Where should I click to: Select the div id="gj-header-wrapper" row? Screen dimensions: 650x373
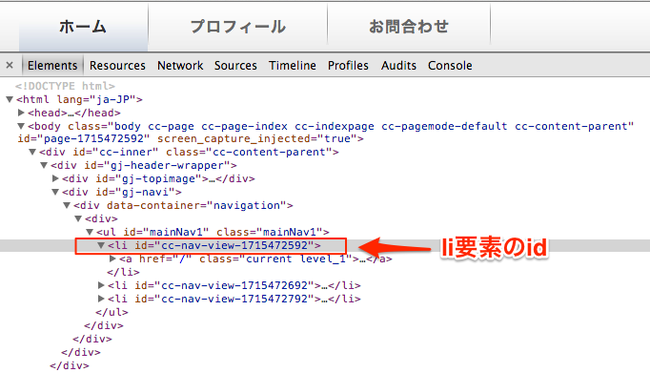(144, 165)
